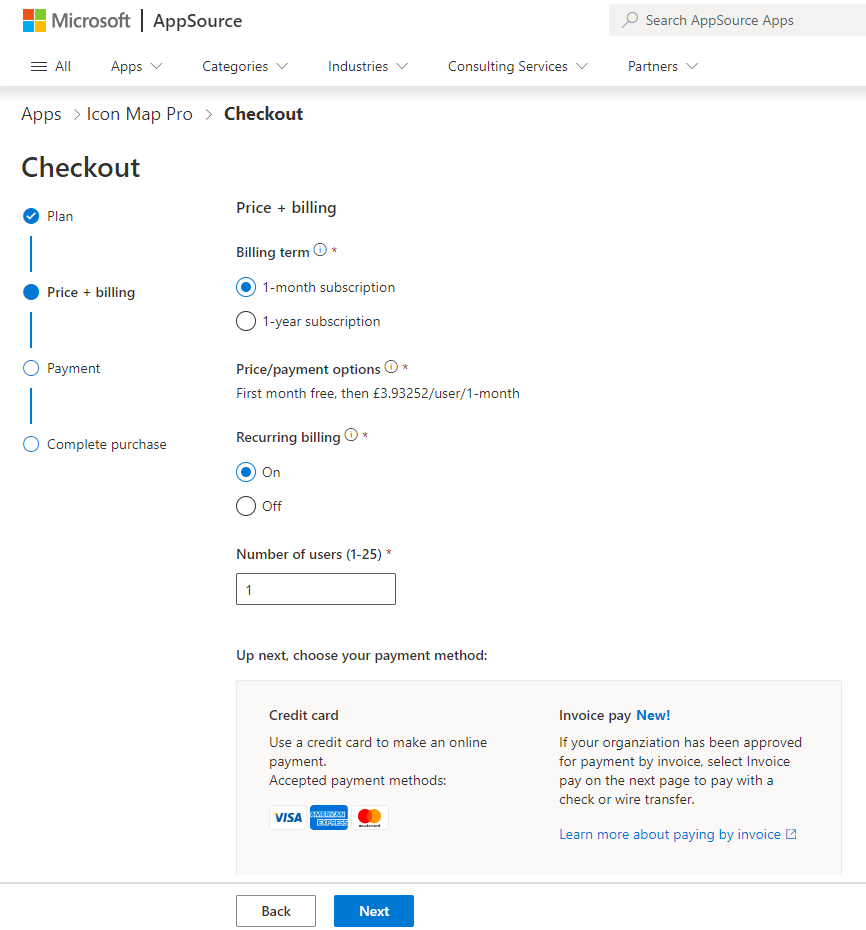This screenshot has height=930, width=866.
Task: Click the search magnifier icon
Action: tap(630, 20)
